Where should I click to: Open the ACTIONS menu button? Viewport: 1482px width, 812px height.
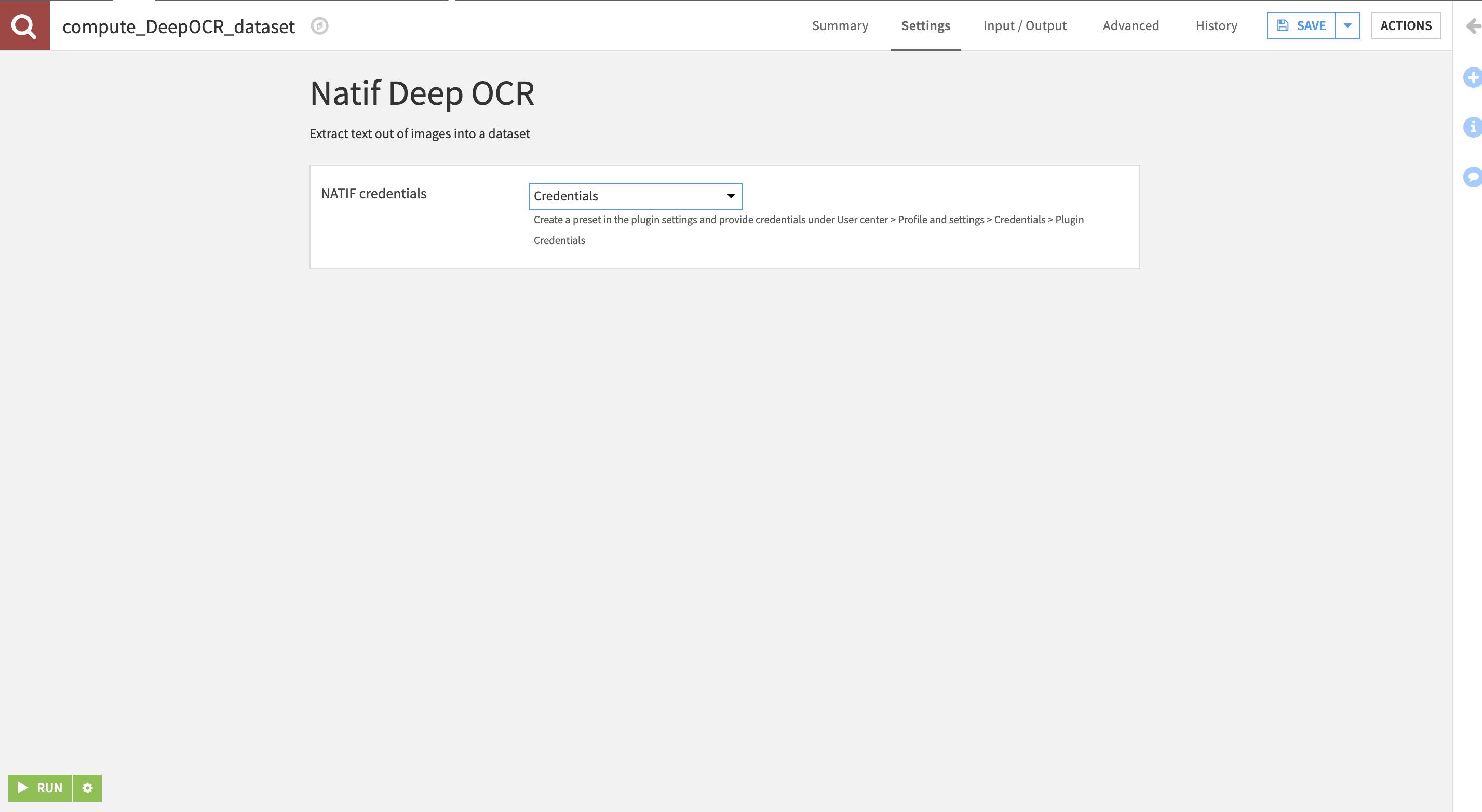pos(1406,25)
